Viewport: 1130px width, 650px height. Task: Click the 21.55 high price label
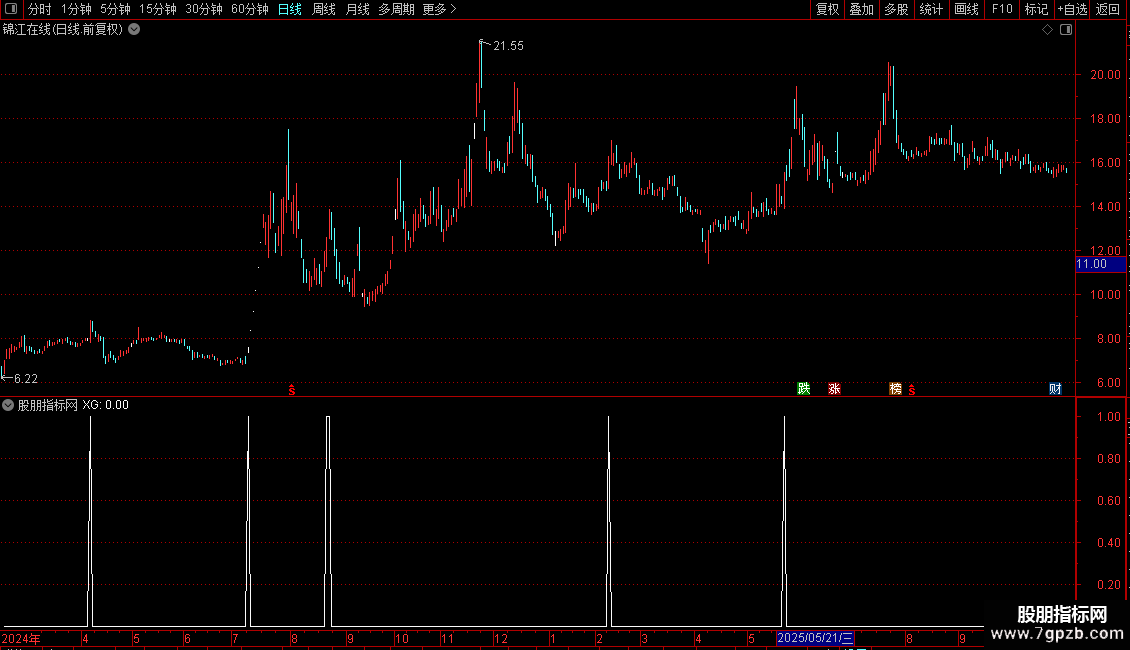click(508, 45)
